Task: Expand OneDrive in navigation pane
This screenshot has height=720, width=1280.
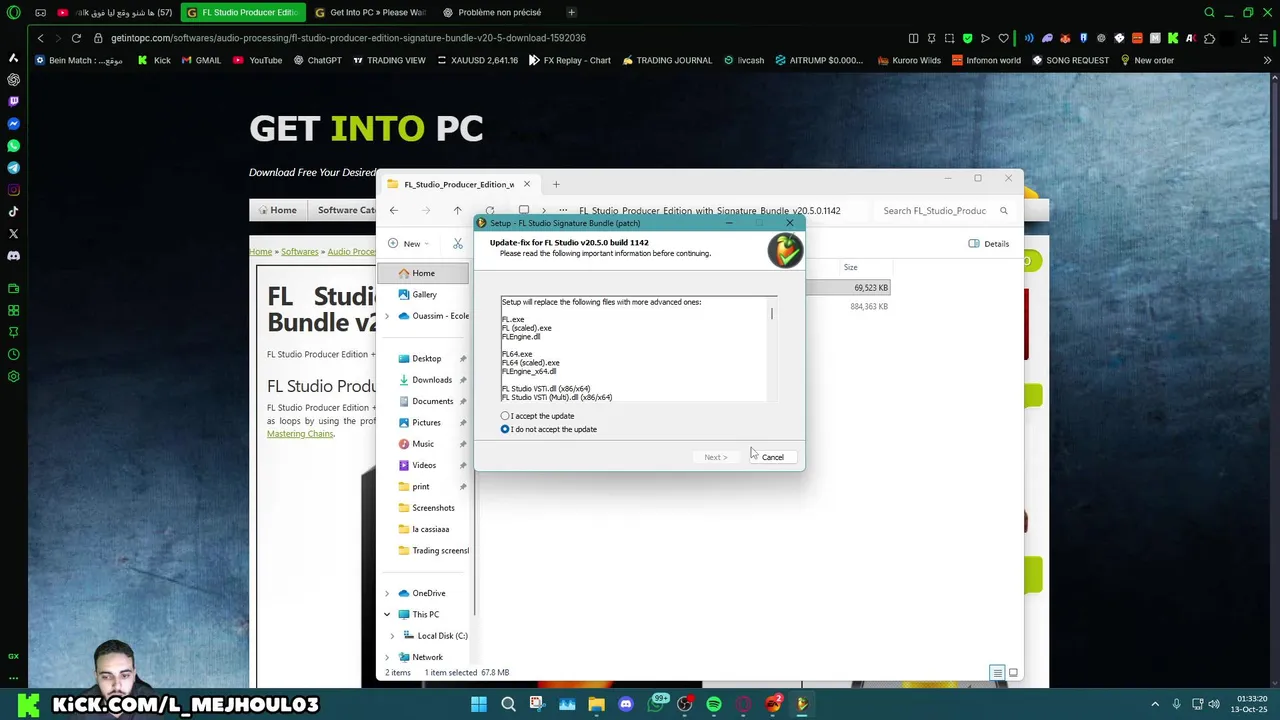Action: [387, 593]
